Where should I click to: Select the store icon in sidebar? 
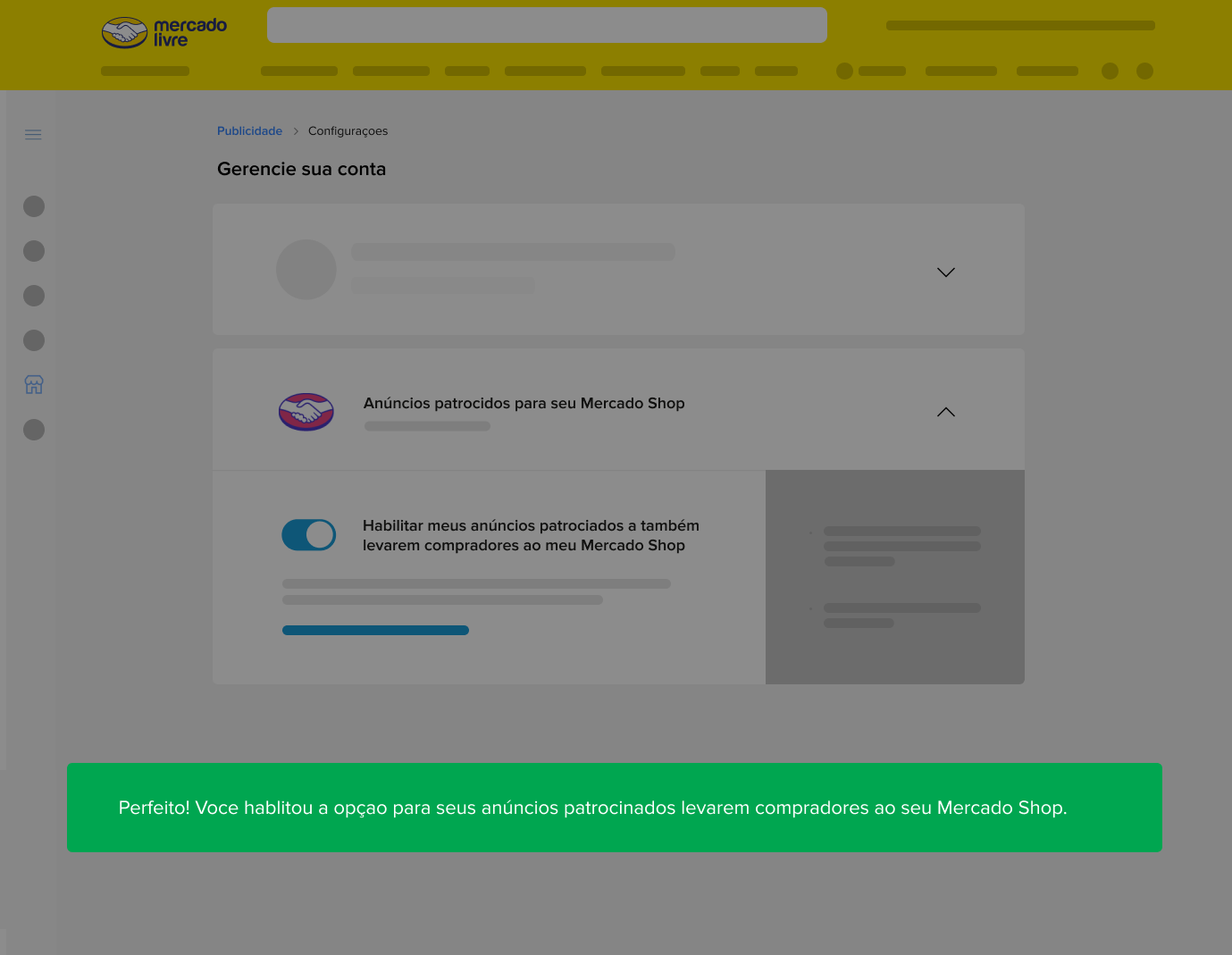34,385
